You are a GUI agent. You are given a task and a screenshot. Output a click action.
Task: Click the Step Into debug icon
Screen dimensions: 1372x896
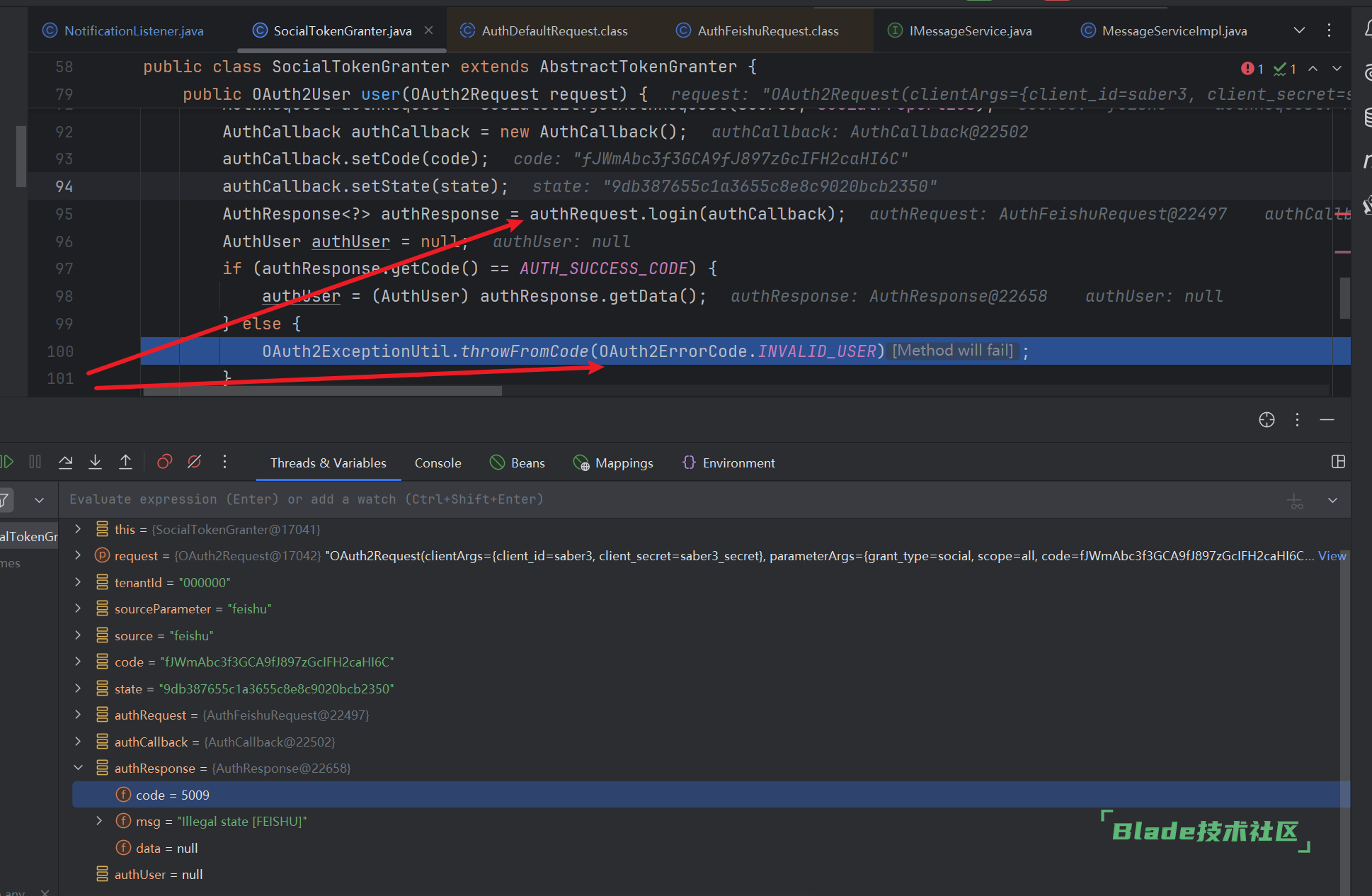(95, 462)
